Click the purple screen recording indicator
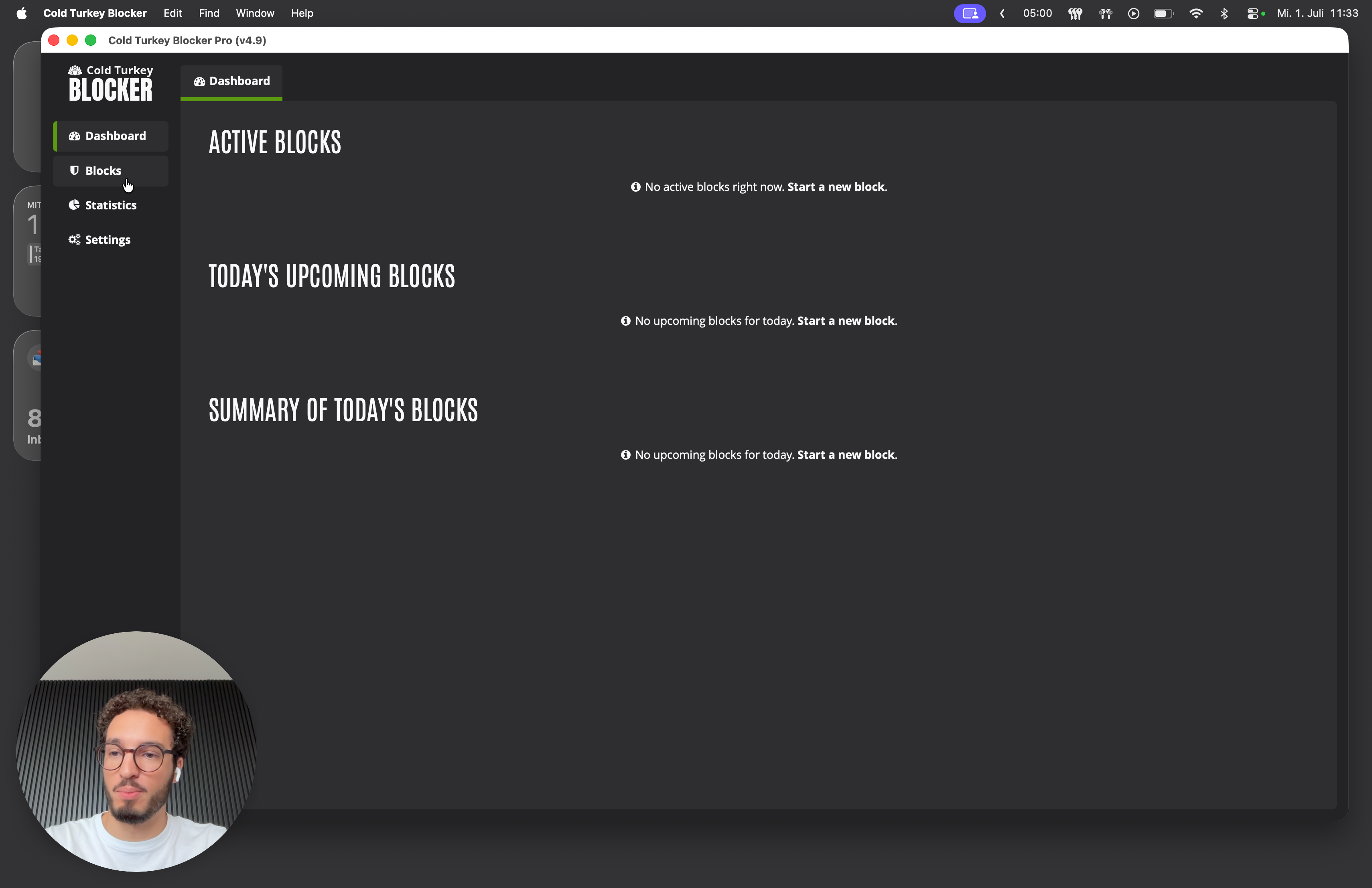 tap(970, 13)
